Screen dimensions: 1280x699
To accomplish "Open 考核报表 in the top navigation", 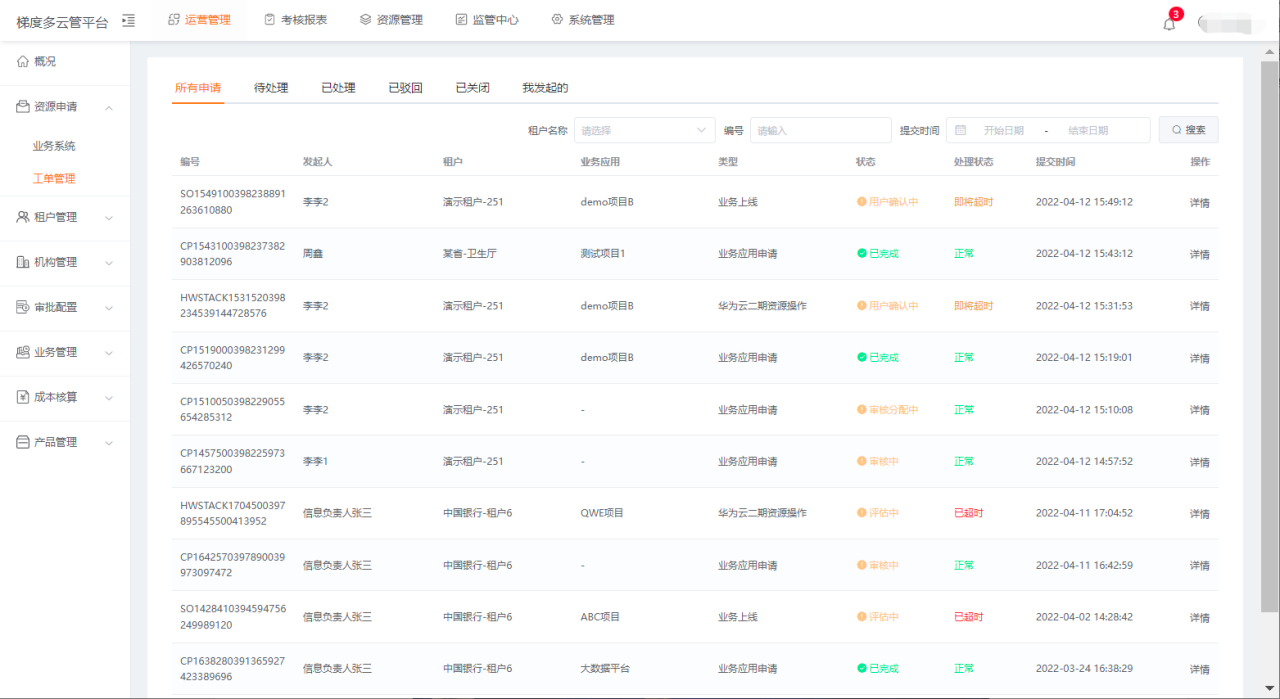I will tap(304, 20).
